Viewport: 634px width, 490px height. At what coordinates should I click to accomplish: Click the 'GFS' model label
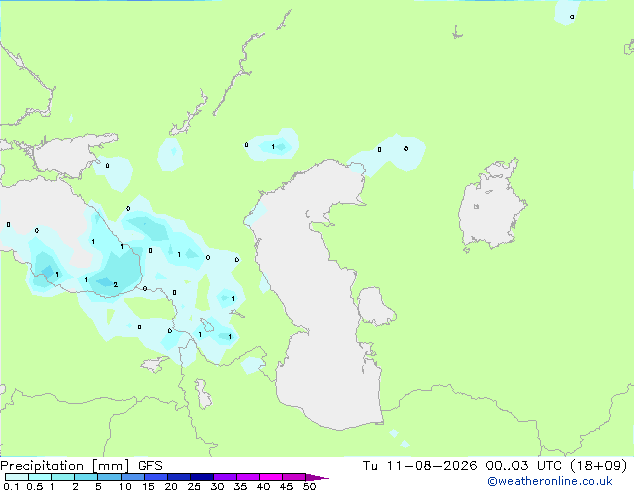point(150,466)
